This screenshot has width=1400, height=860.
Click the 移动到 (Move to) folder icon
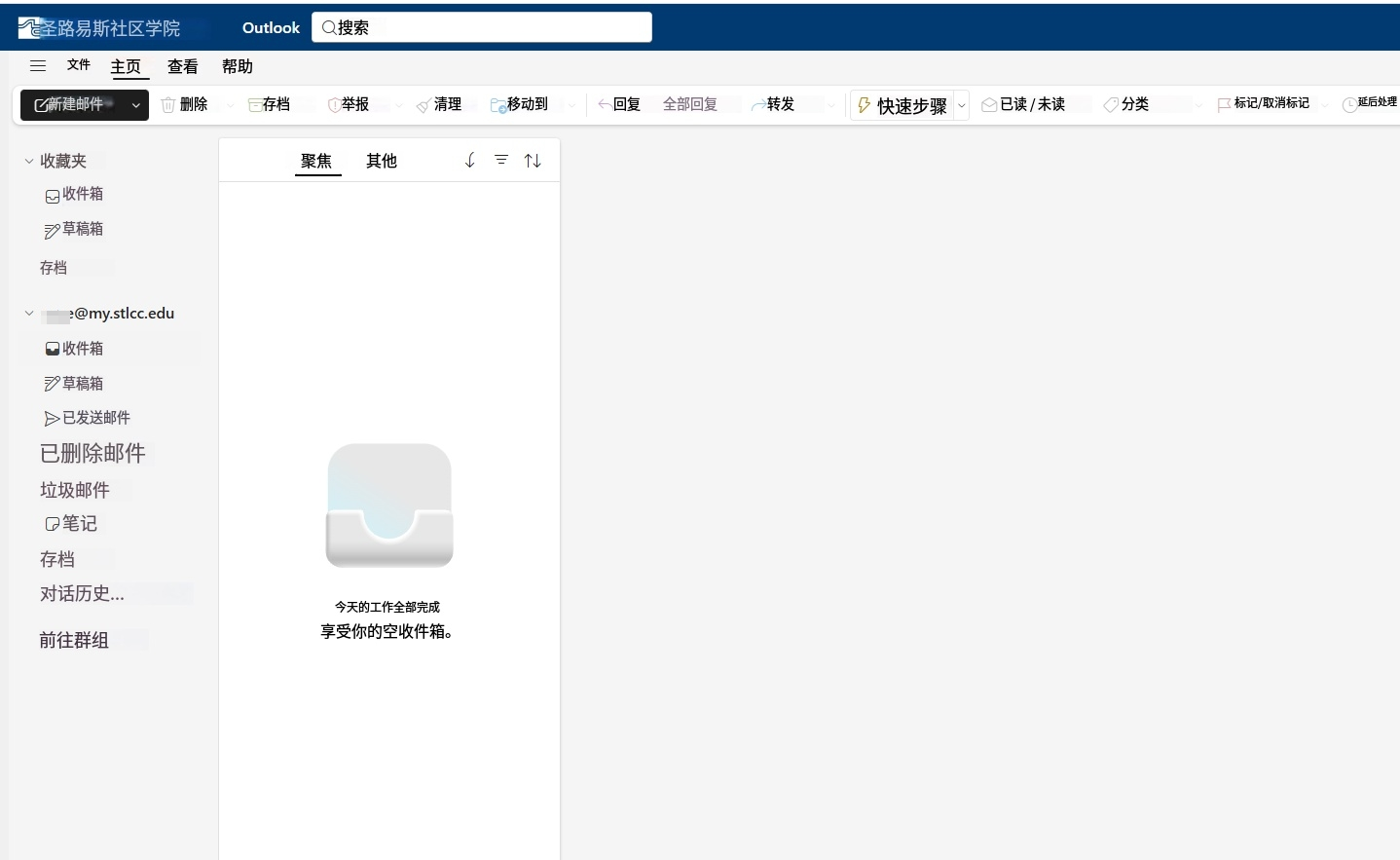tap(497, 105)
